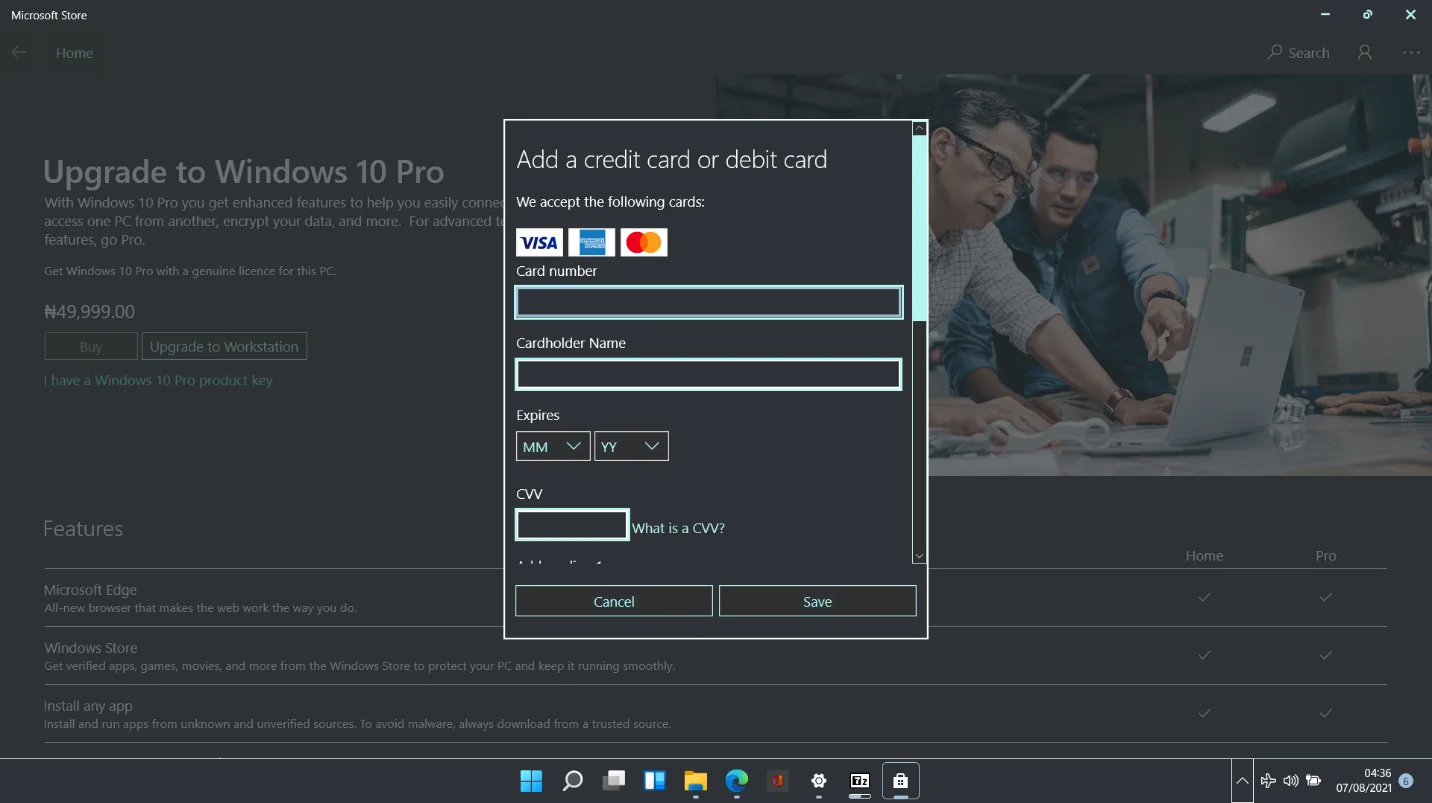Screen dimensions: 1432x803
Task: Click the Features heading
Action: pyautogui.click(x=83, y=529)
